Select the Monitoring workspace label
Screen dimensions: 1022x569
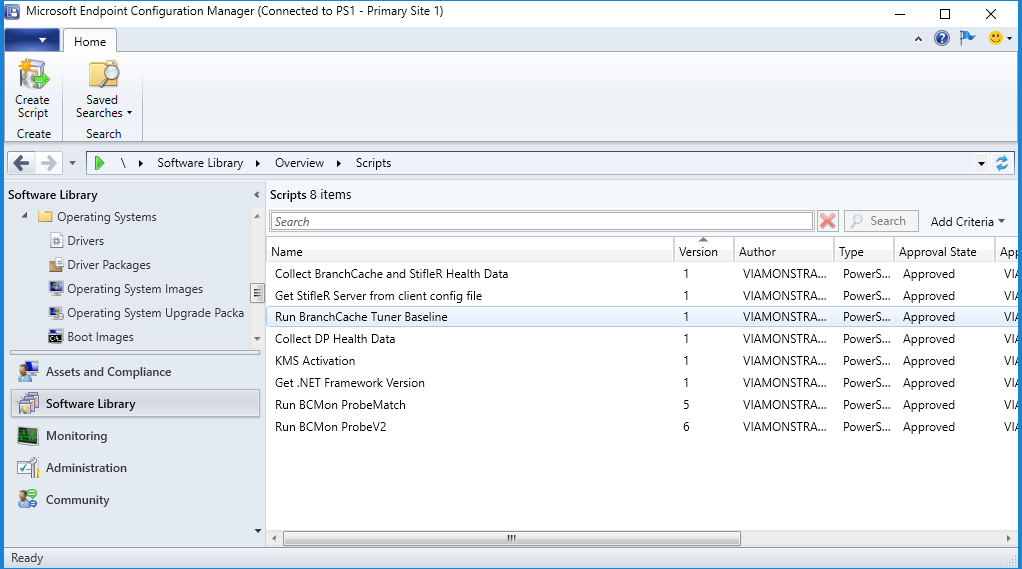[x=76, y=435]
